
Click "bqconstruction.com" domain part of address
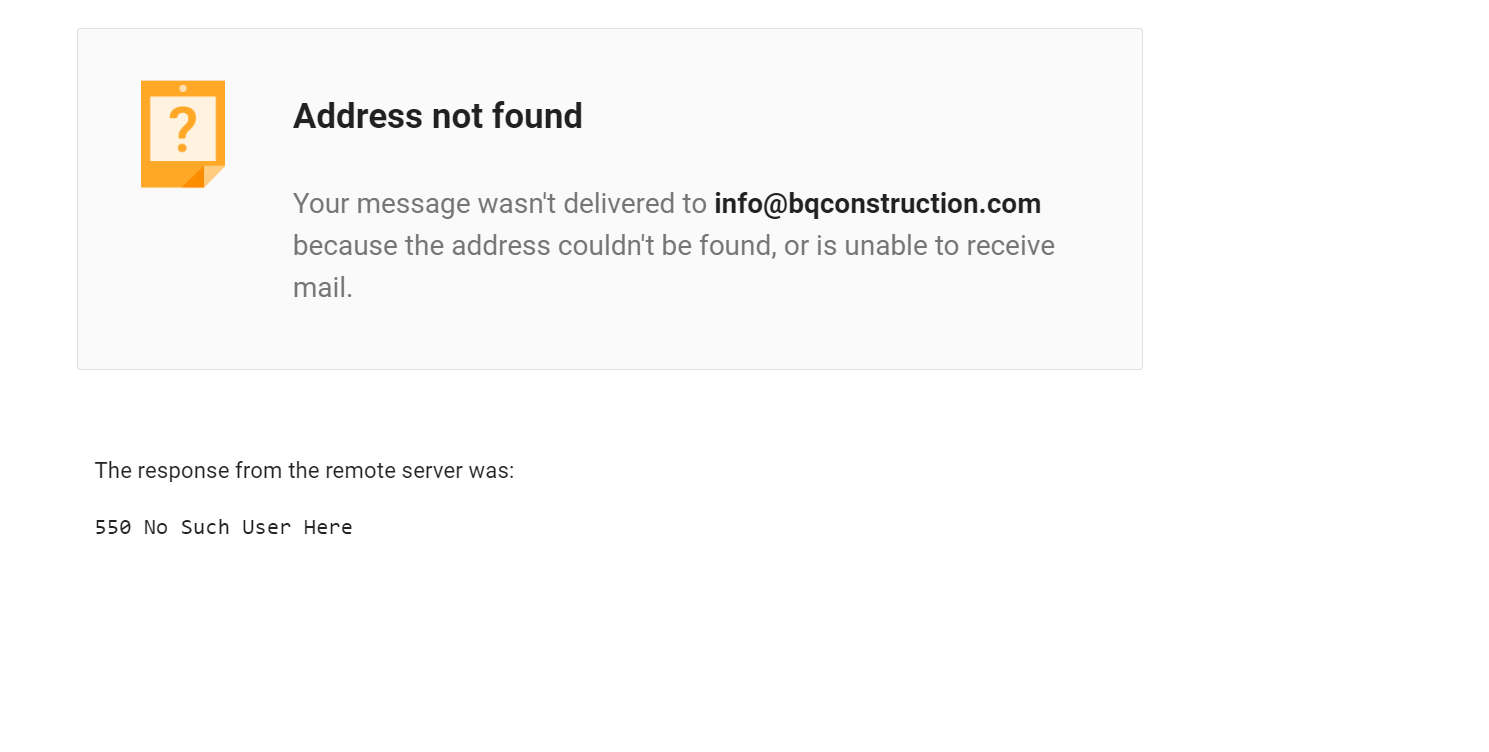coord(915,204)
